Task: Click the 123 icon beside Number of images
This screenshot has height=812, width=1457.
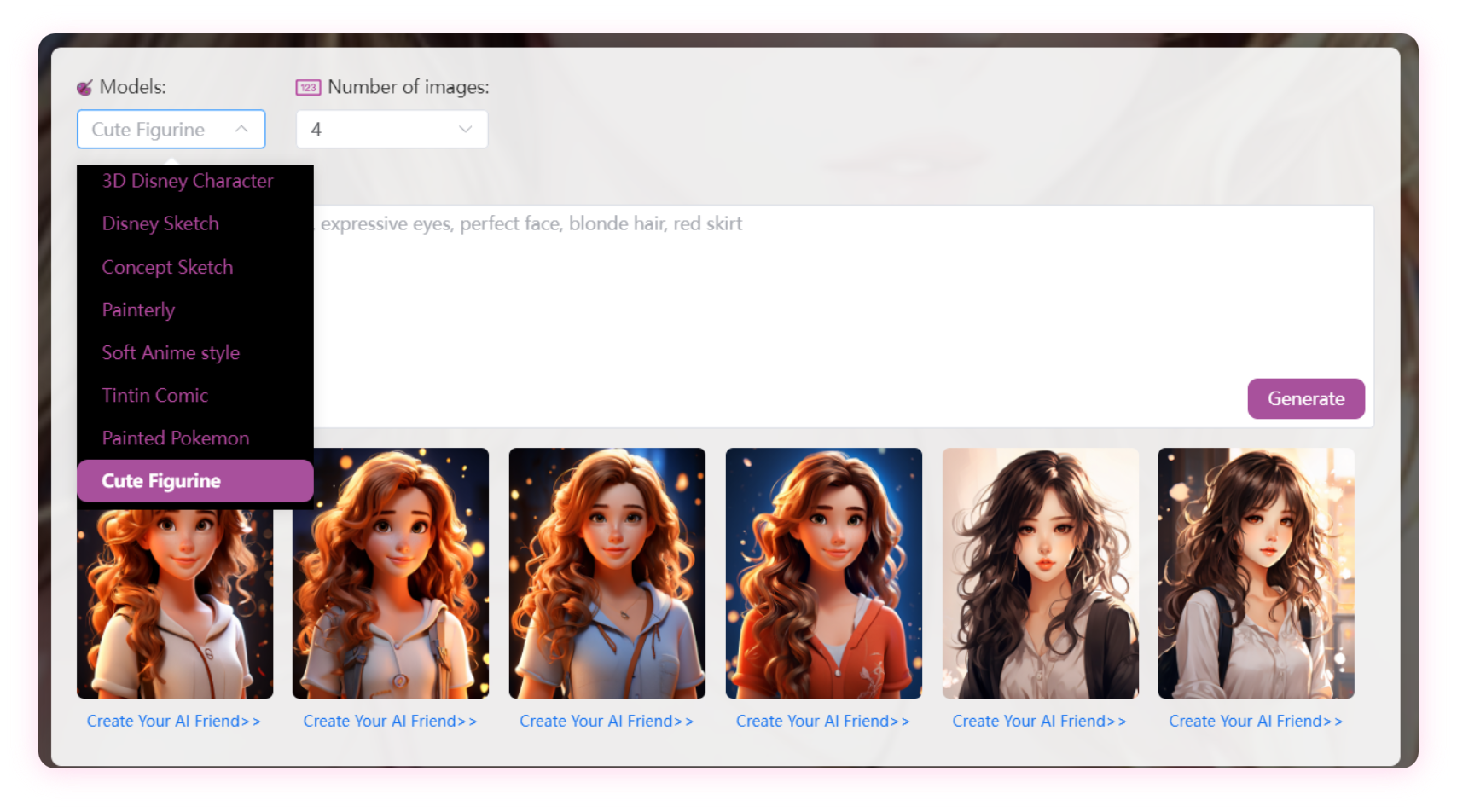Action: click(308, 86)
